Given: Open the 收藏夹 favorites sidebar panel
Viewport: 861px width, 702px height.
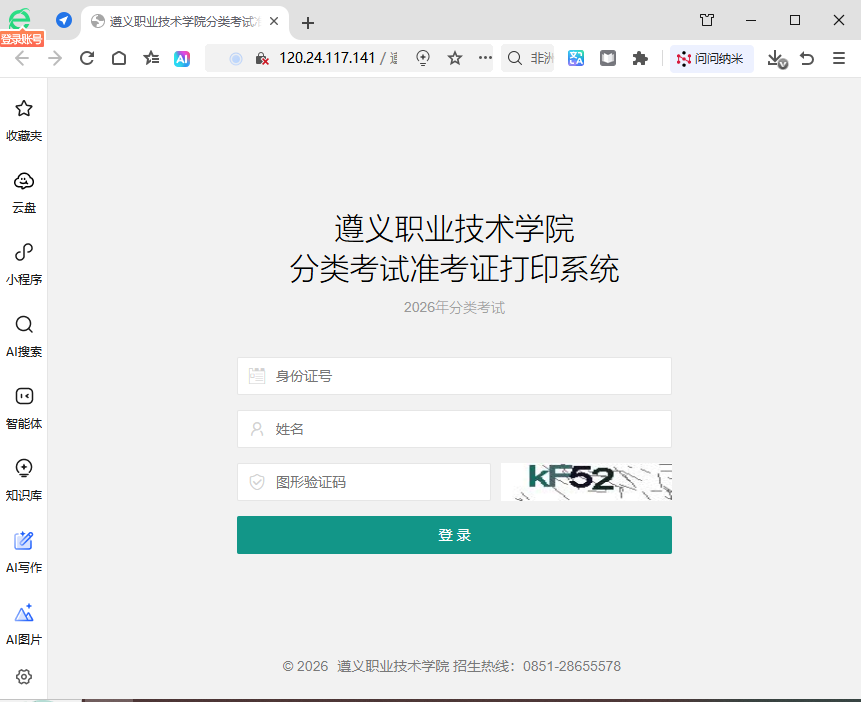Looking at the screenshot, I should pos(24,120).
